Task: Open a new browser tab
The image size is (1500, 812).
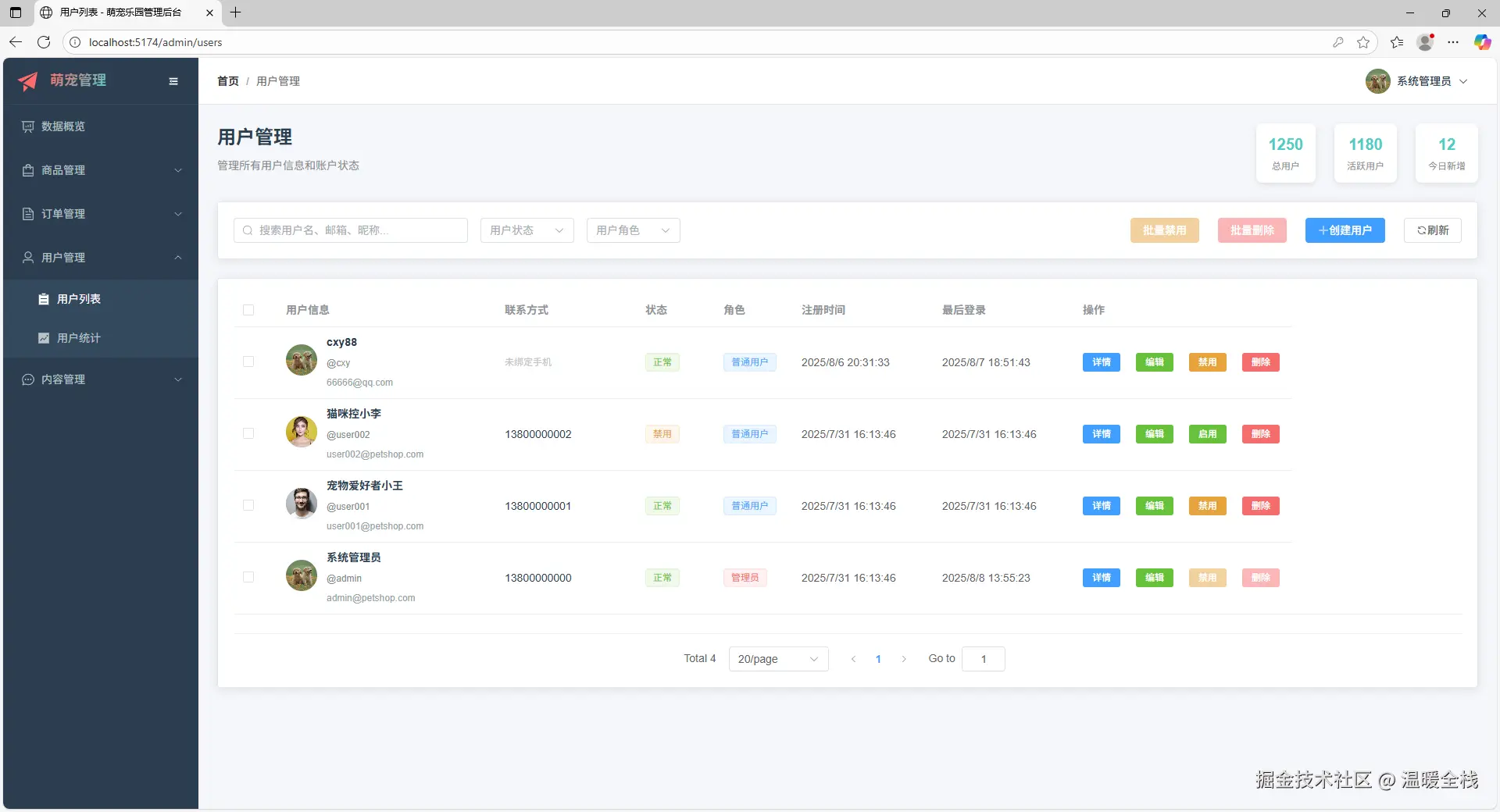Action: (x=235, y=12)
